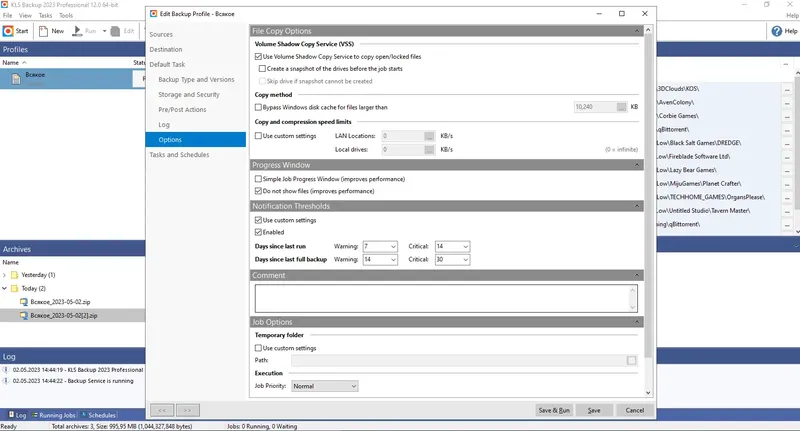Click the Log icon at bottom
Screen dimensions: 800x431
11,415
